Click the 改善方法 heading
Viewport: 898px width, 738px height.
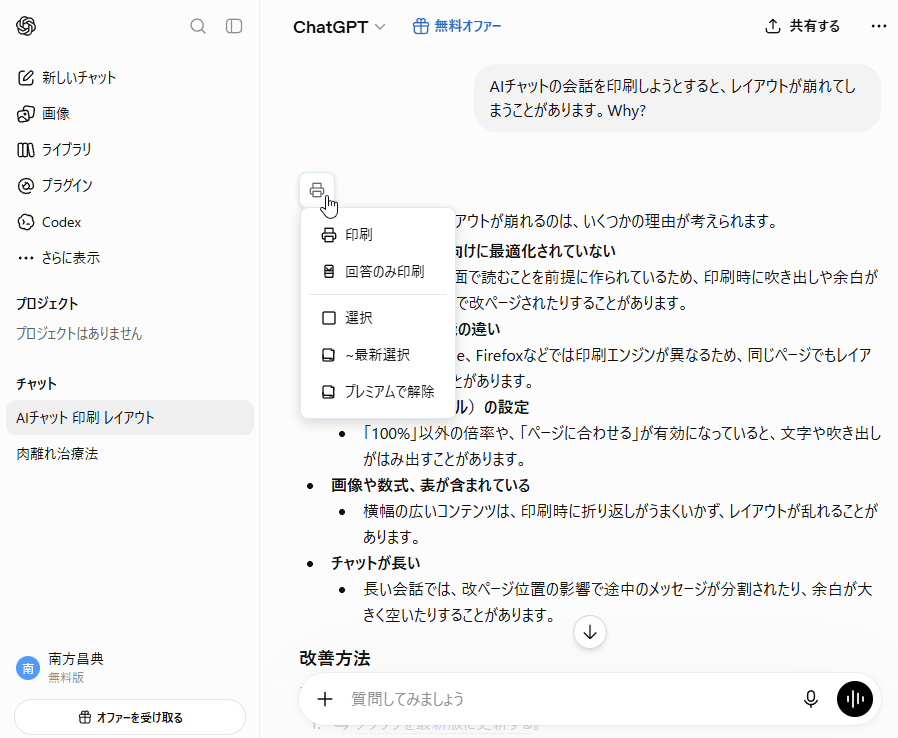click(x=334, y=658)
